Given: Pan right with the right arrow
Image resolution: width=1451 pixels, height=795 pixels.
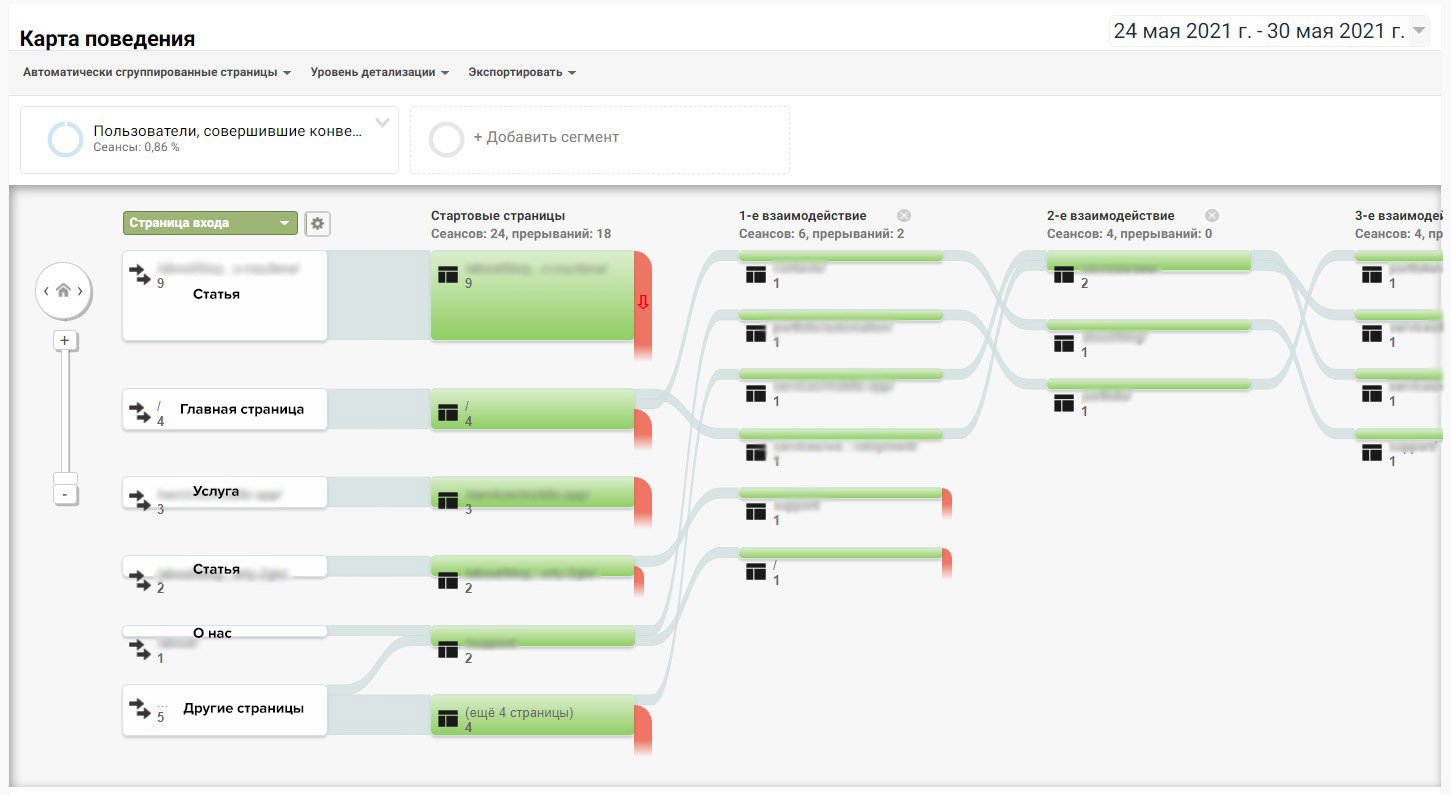Looking at the screenshot, I should [81, 291].
